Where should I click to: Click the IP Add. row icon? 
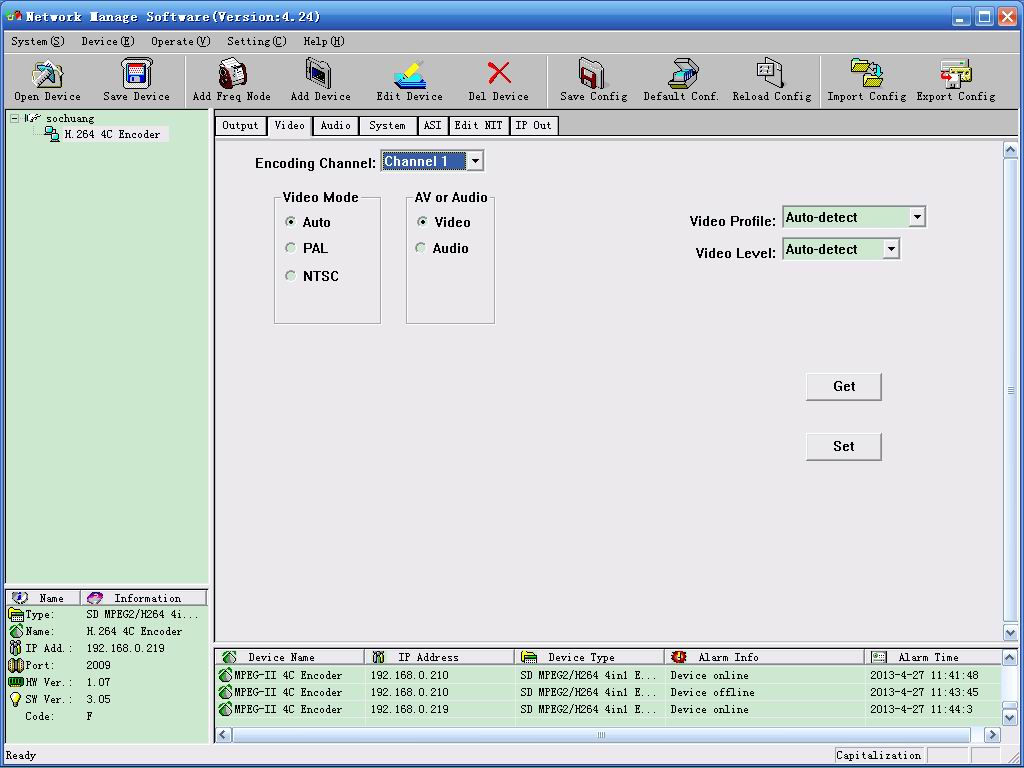pos(16,648)
